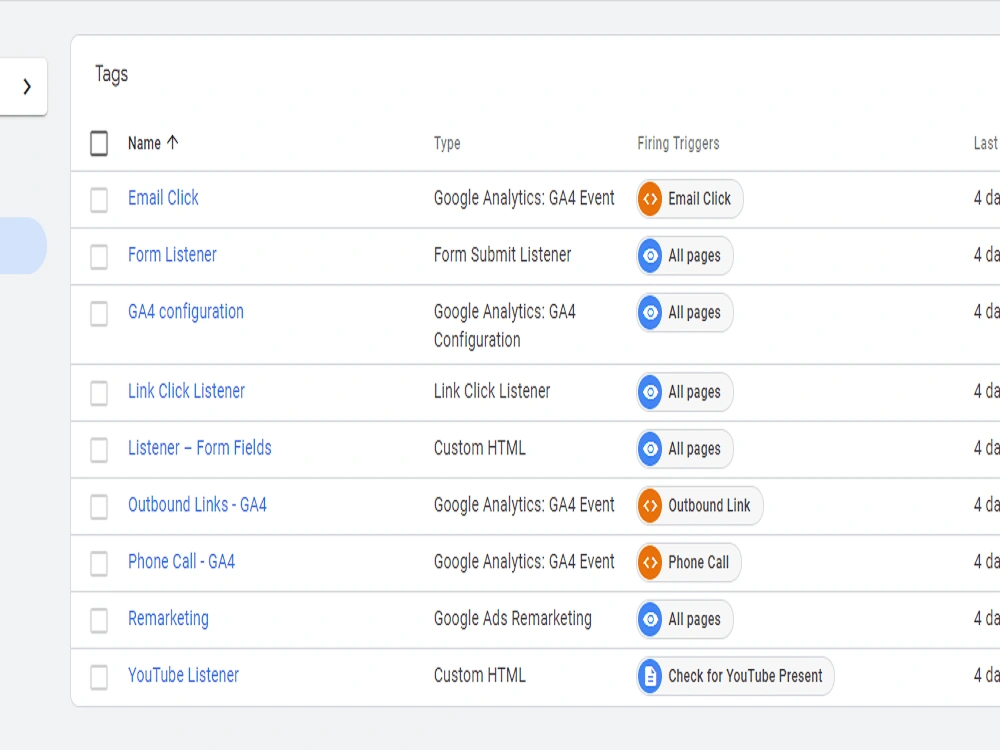Check the Form Listener tag checkbox

99,257
